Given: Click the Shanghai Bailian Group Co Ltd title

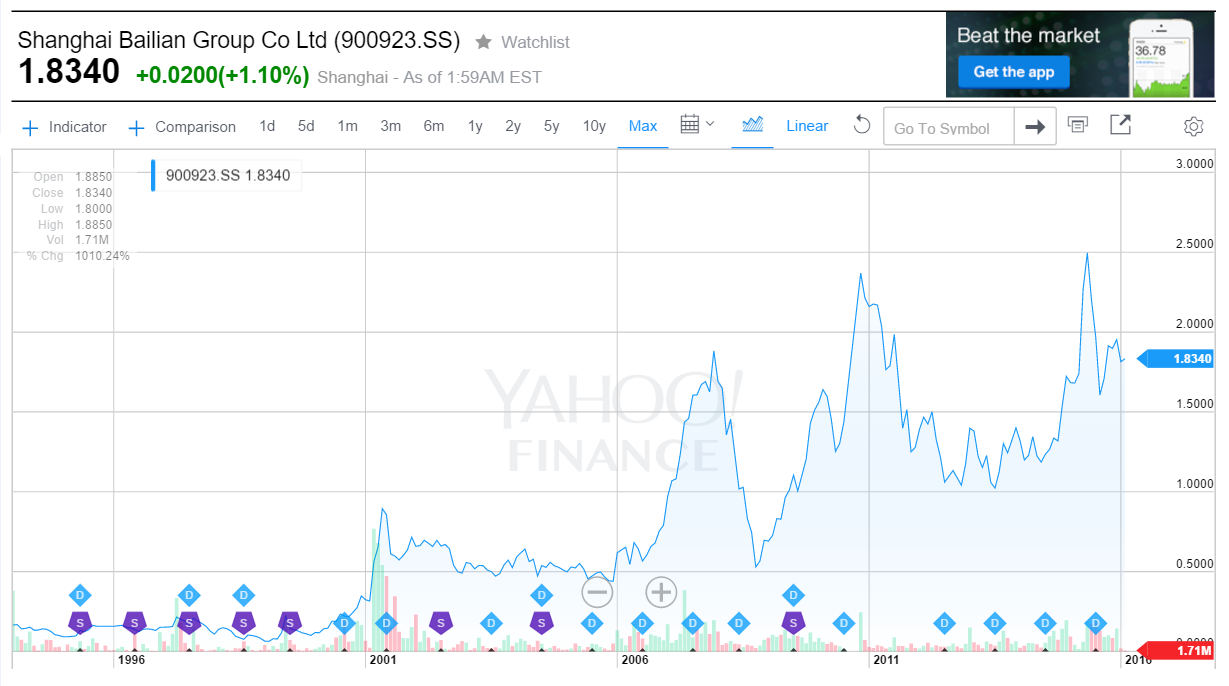Looking at the screenshot, I should tap(239, 41).
